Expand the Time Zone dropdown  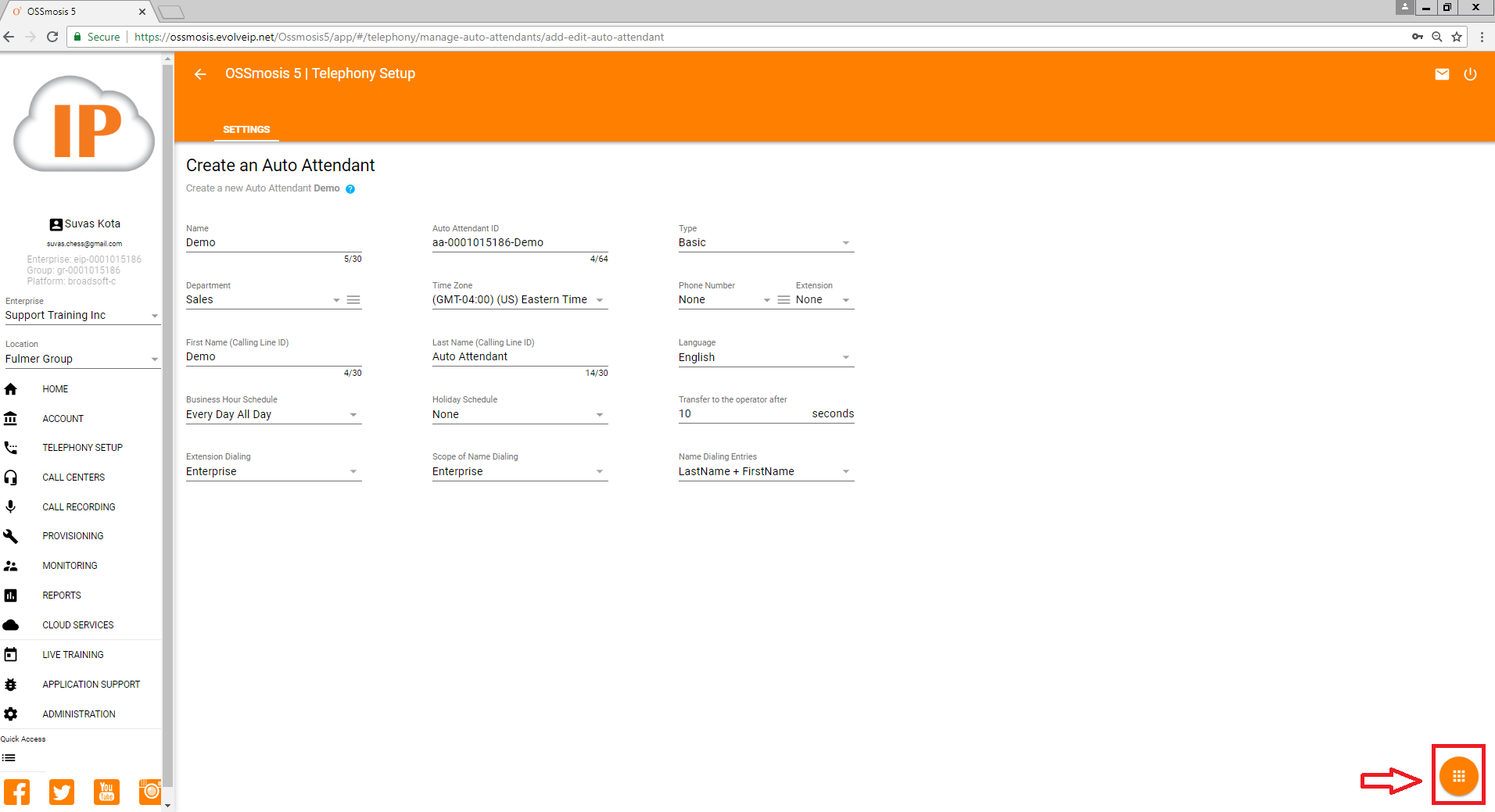point(519,300)
